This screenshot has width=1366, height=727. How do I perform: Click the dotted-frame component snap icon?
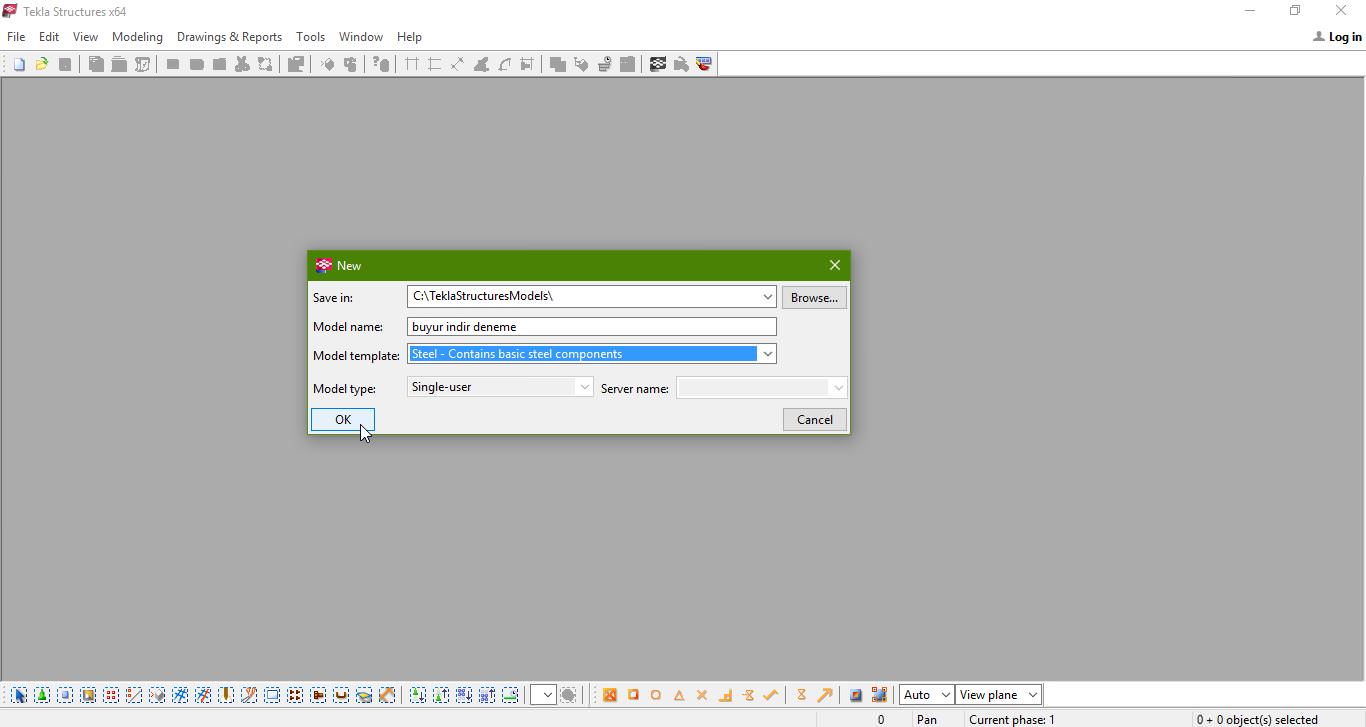879,695
